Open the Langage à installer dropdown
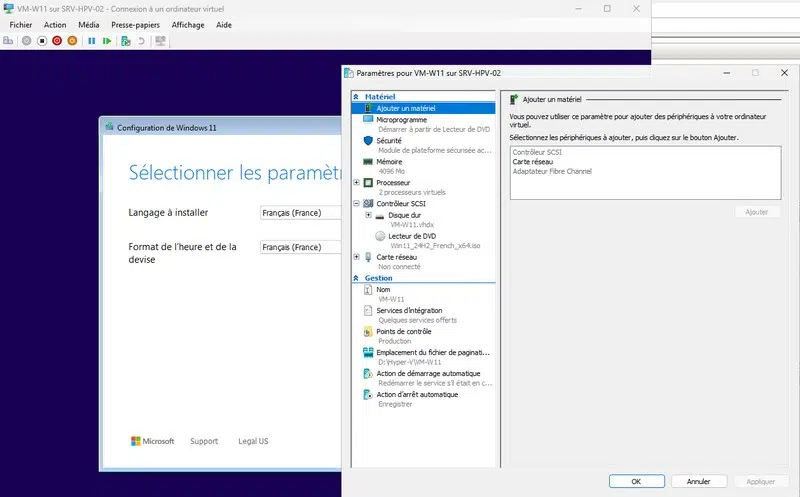The width and height of the screenshot is (800, 497). click(x=300, y=213)
